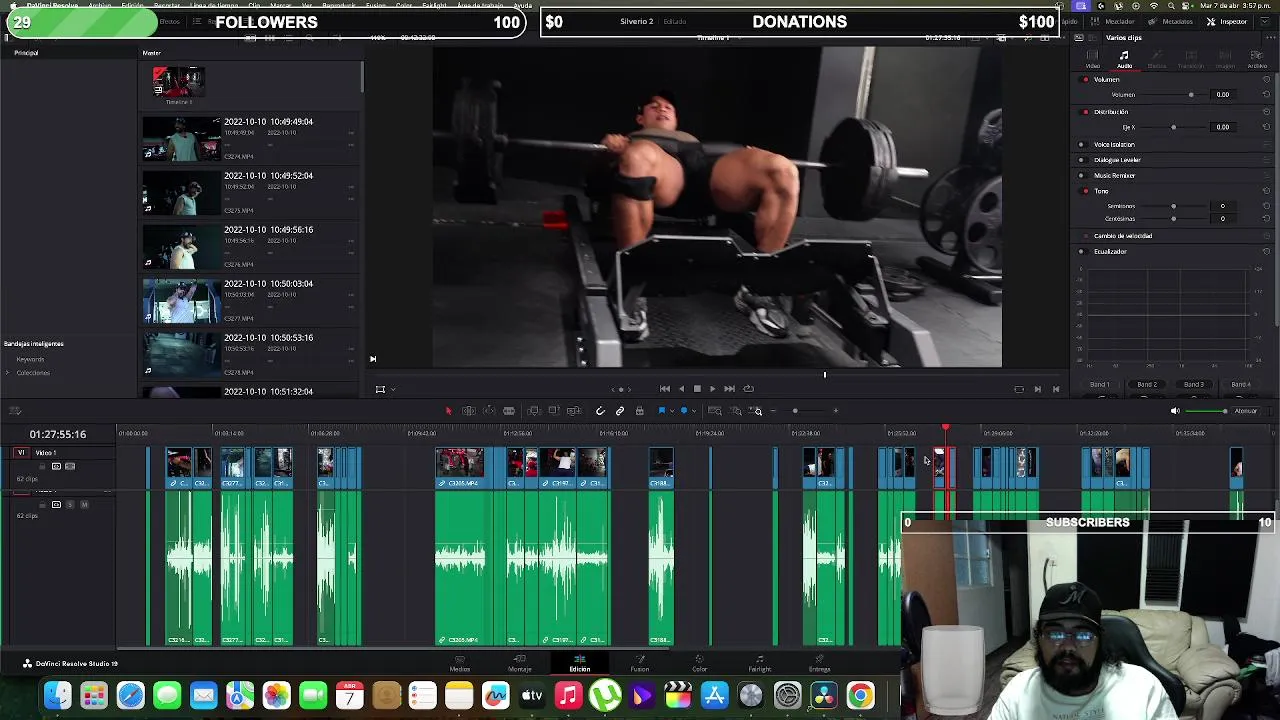Switch to the Medios page
Screen dimensions: 1280x720
460,664
